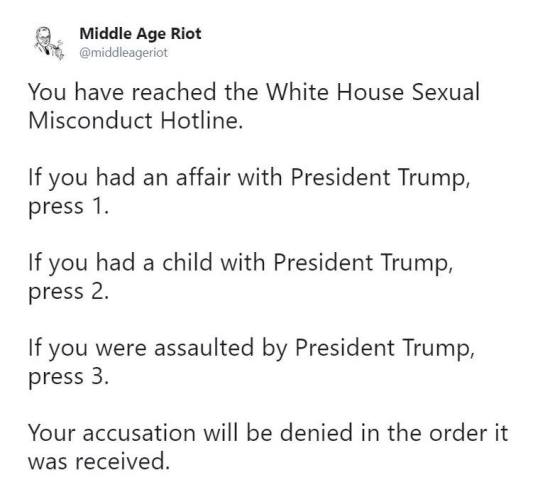The image size is (545, 497).
Task: Select the line 'You have reached the White House Sexual'
Action: pos(254,92)
